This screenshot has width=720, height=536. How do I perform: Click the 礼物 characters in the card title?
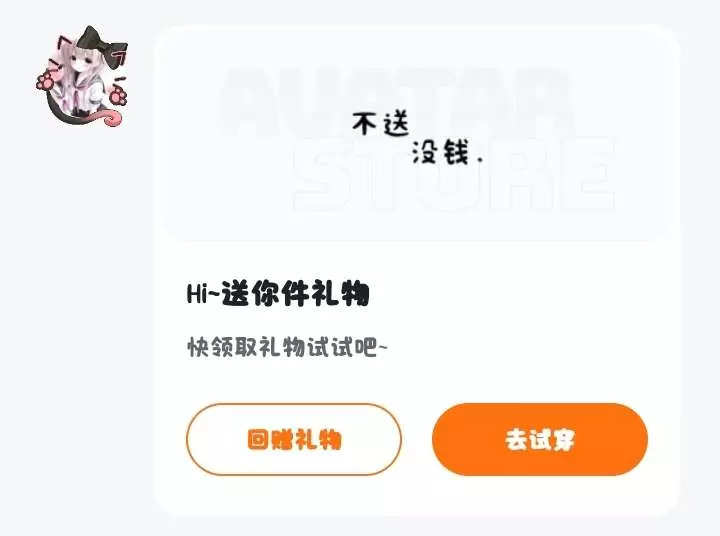340,293
